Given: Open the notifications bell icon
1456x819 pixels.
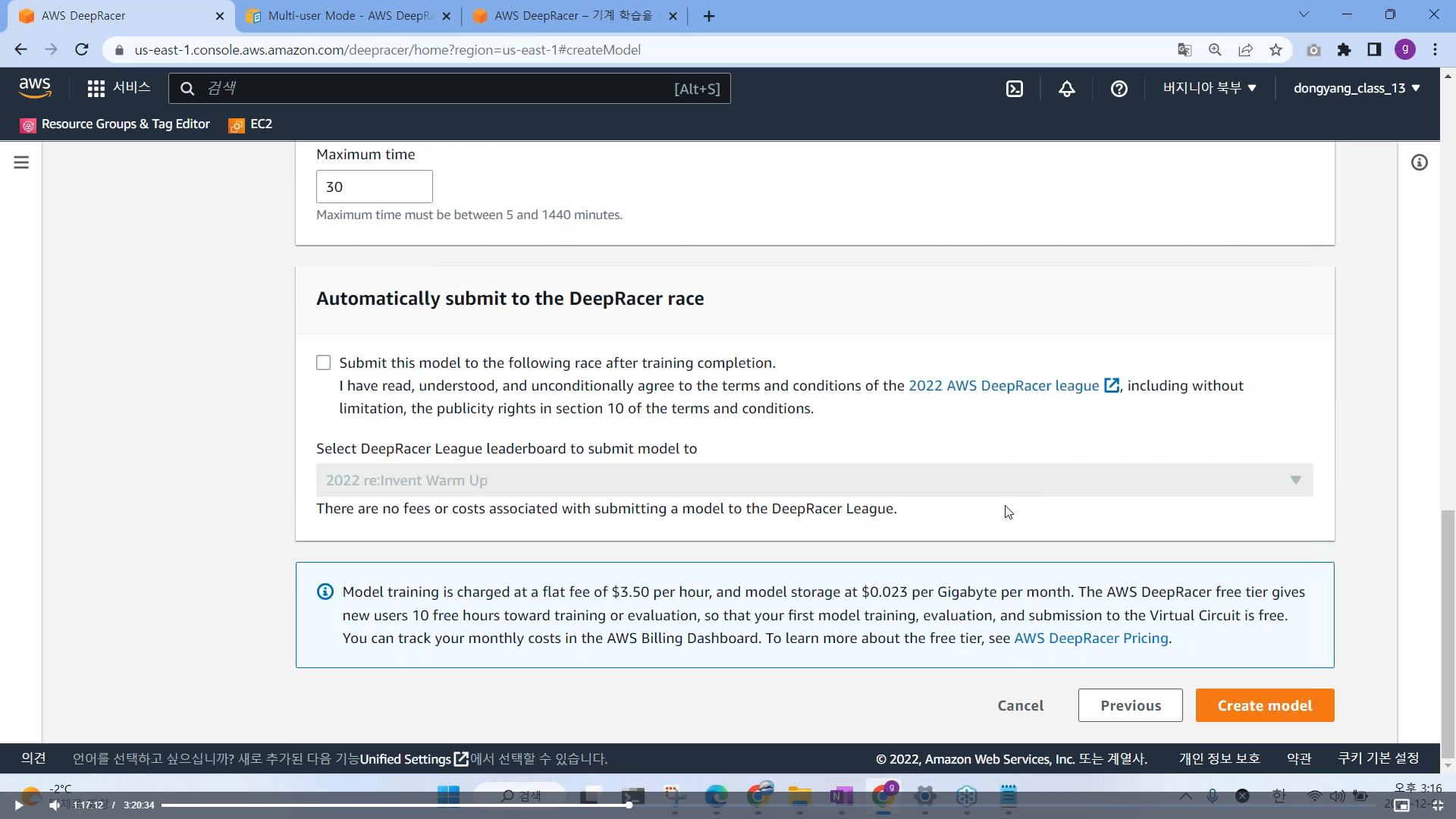Looking at the screenshot, I should point(1067,89).
